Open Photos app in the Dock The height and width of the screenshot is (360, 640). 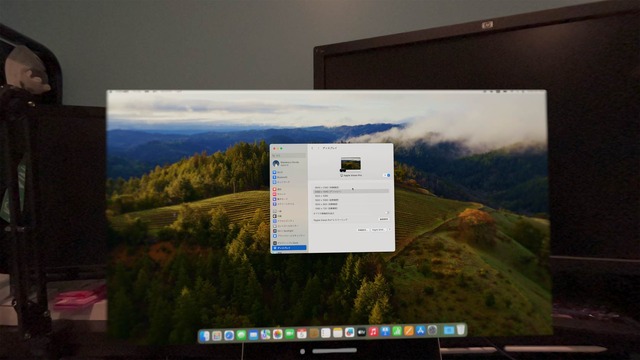[x=278, y=334]
